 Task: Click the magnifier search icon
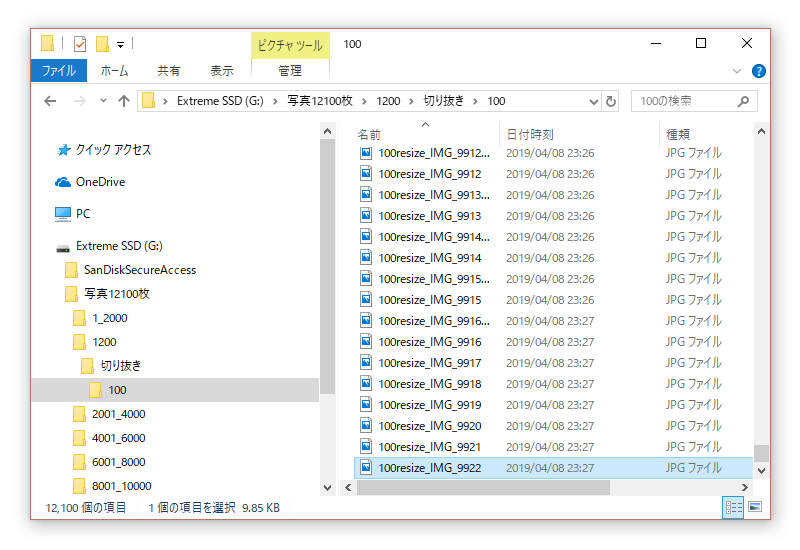click(743, 101)
